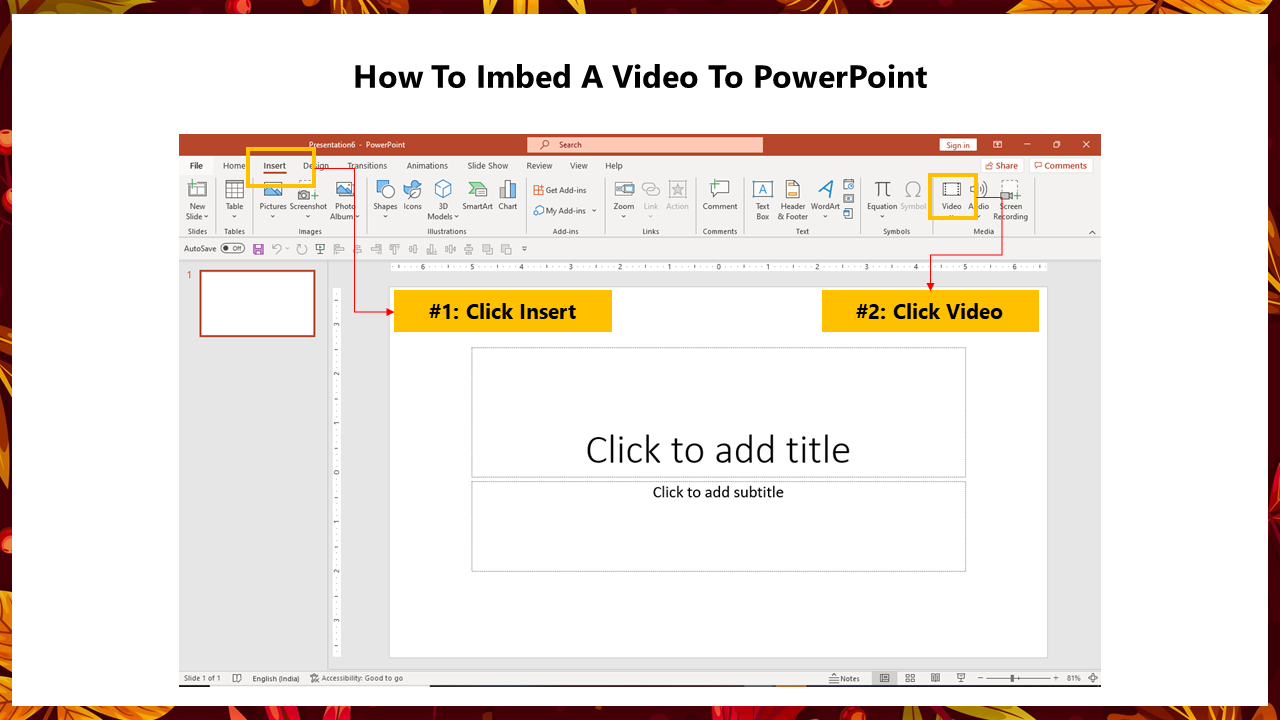Insert a New Slide from the ribbon

197,200
